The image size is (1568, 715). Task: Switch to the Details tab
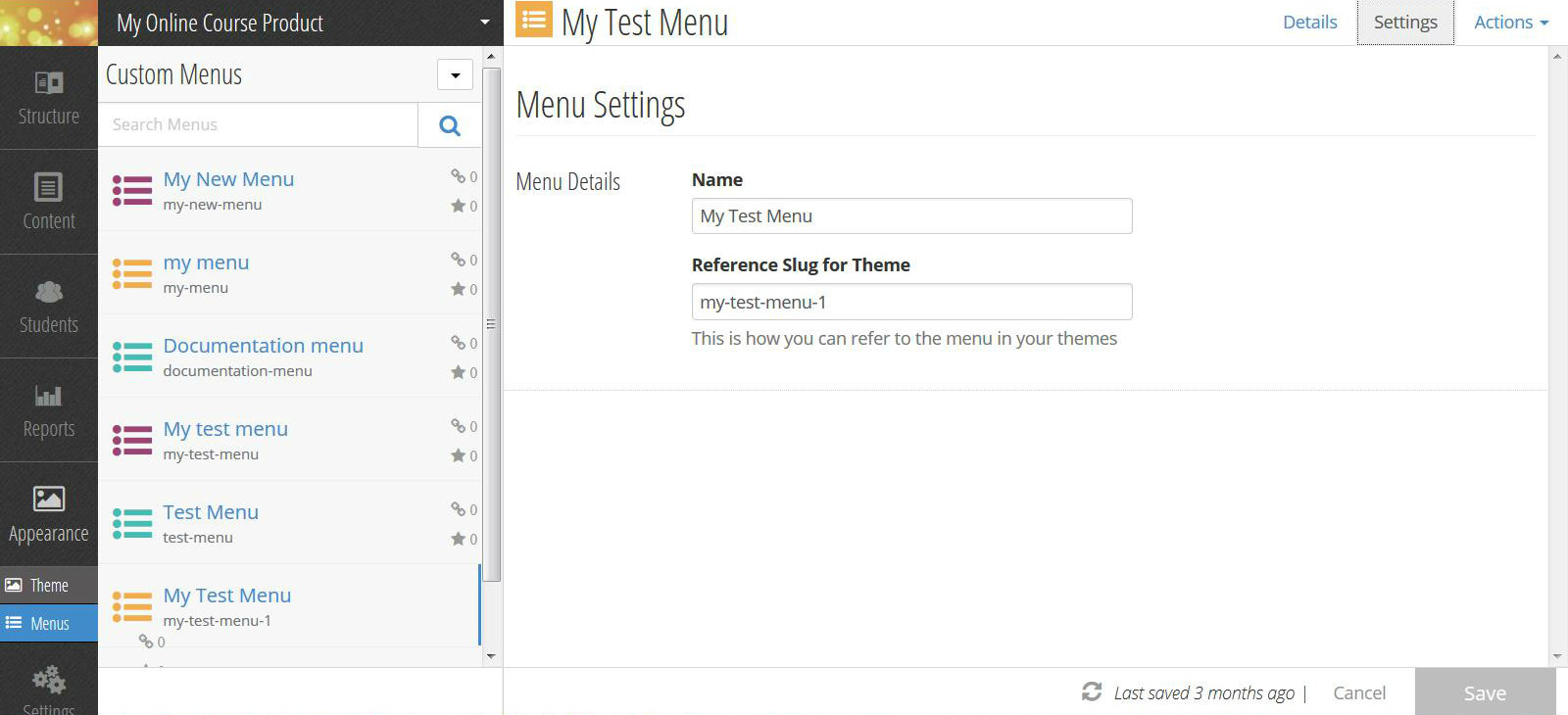(1309, 23)
